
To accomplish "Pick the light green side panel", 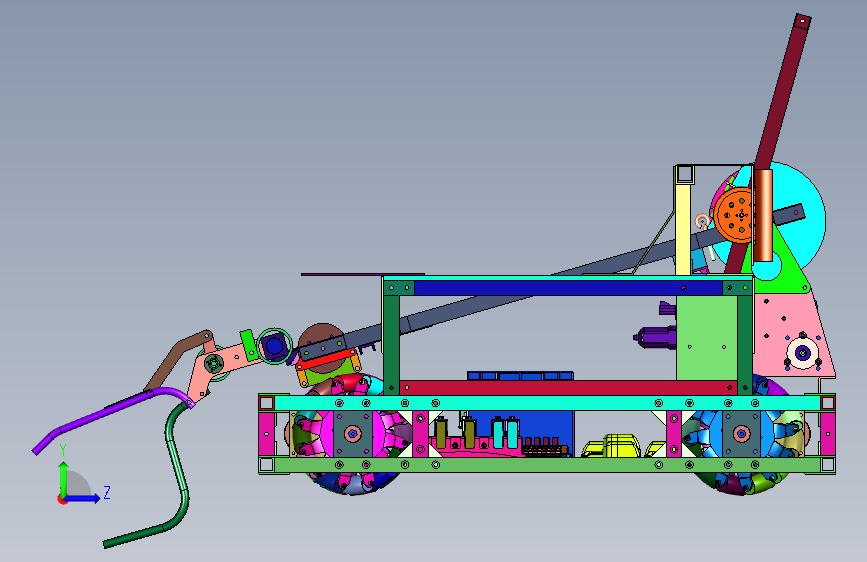I will (x=706, y=338).
